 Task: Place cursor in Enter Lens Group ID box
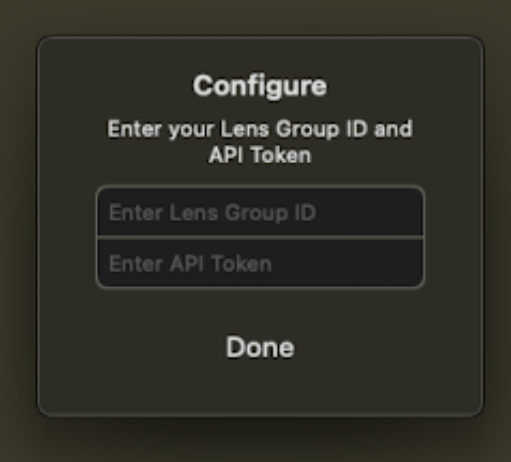(260, 212)
